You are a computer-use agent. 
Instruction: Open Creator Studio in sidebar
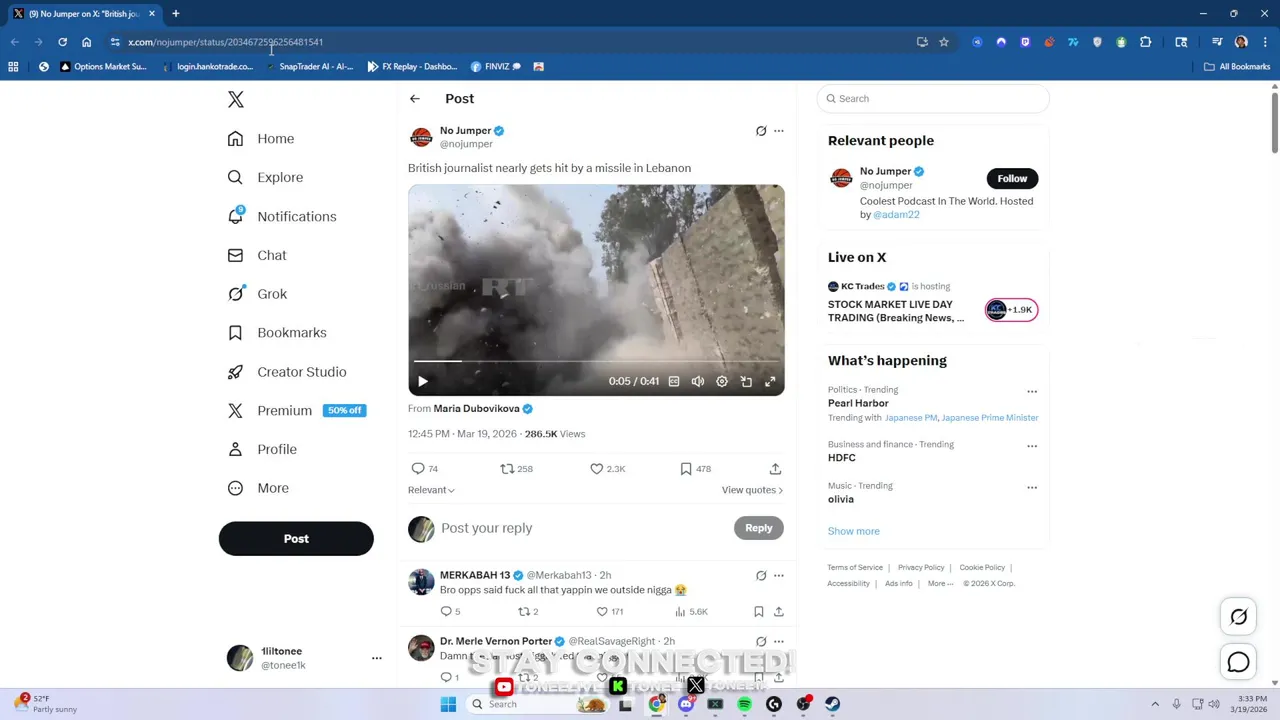287,371
